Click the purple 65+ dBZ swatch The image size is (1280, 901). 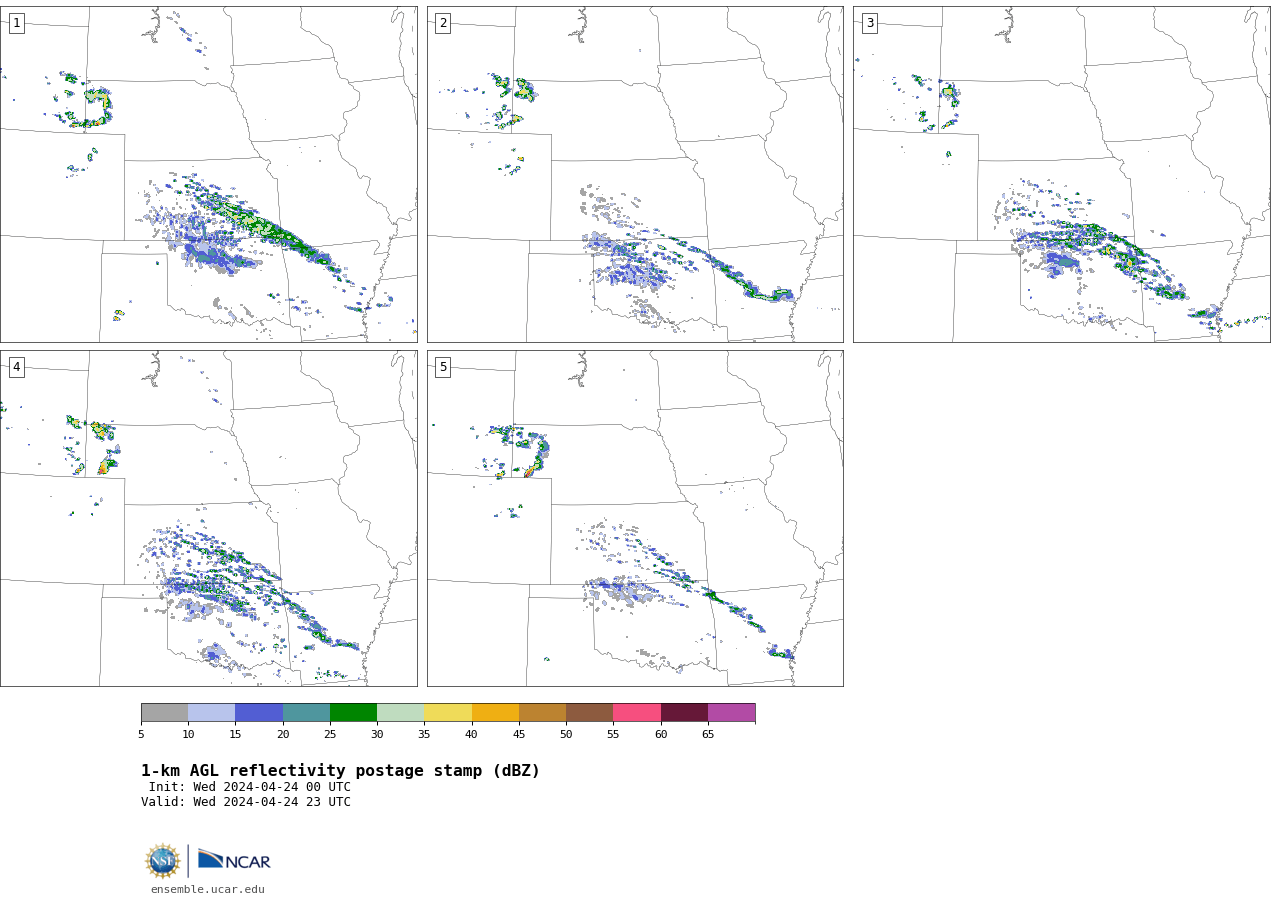732,713
